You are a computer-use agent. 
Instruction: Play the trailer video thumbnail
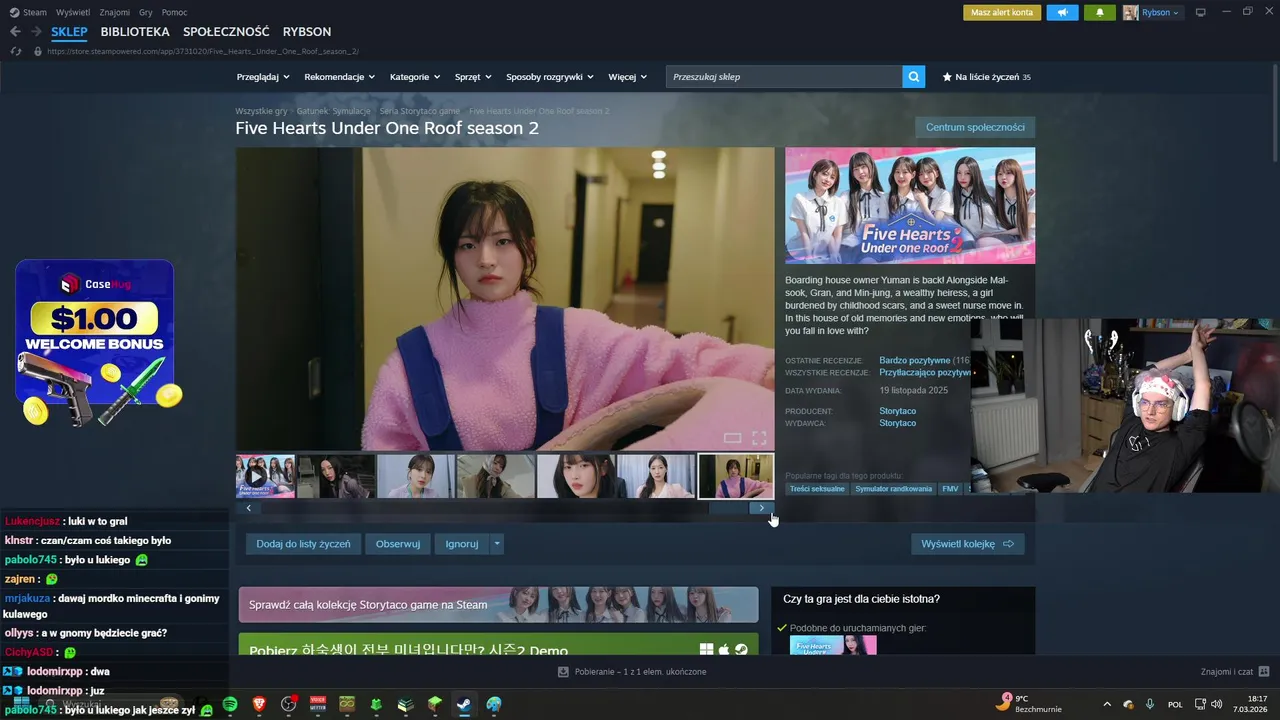tap(265, 476)
